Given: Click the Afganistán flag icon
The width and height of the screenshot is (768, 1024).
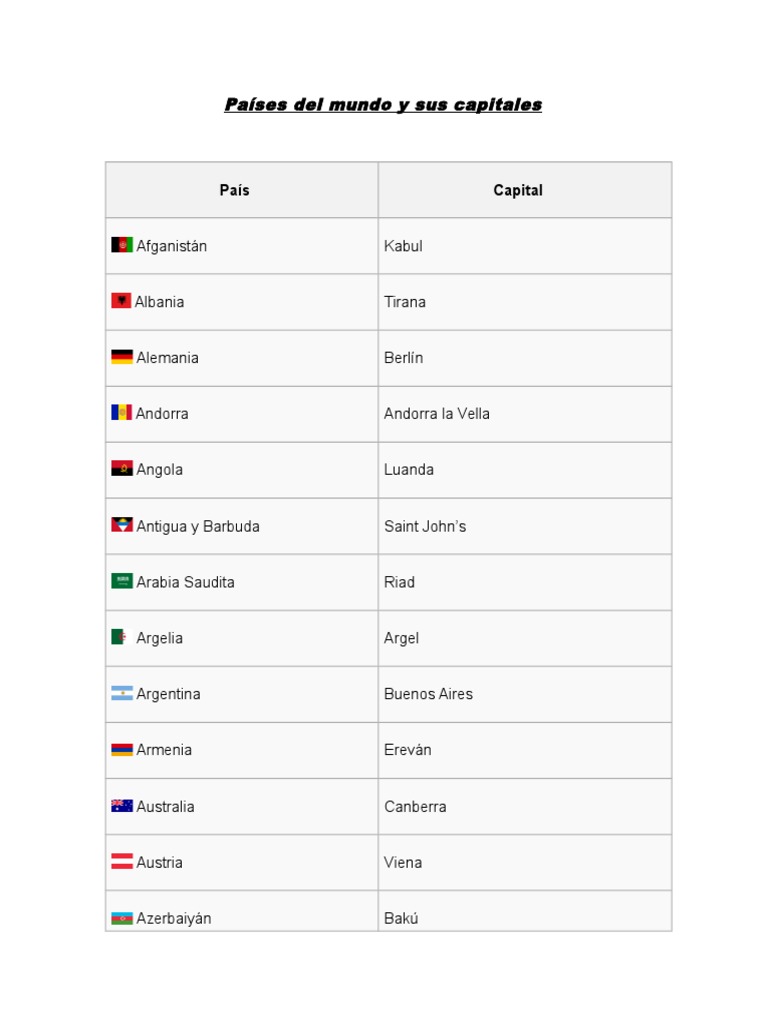Looking at the screenshot, I should [122, 245].
